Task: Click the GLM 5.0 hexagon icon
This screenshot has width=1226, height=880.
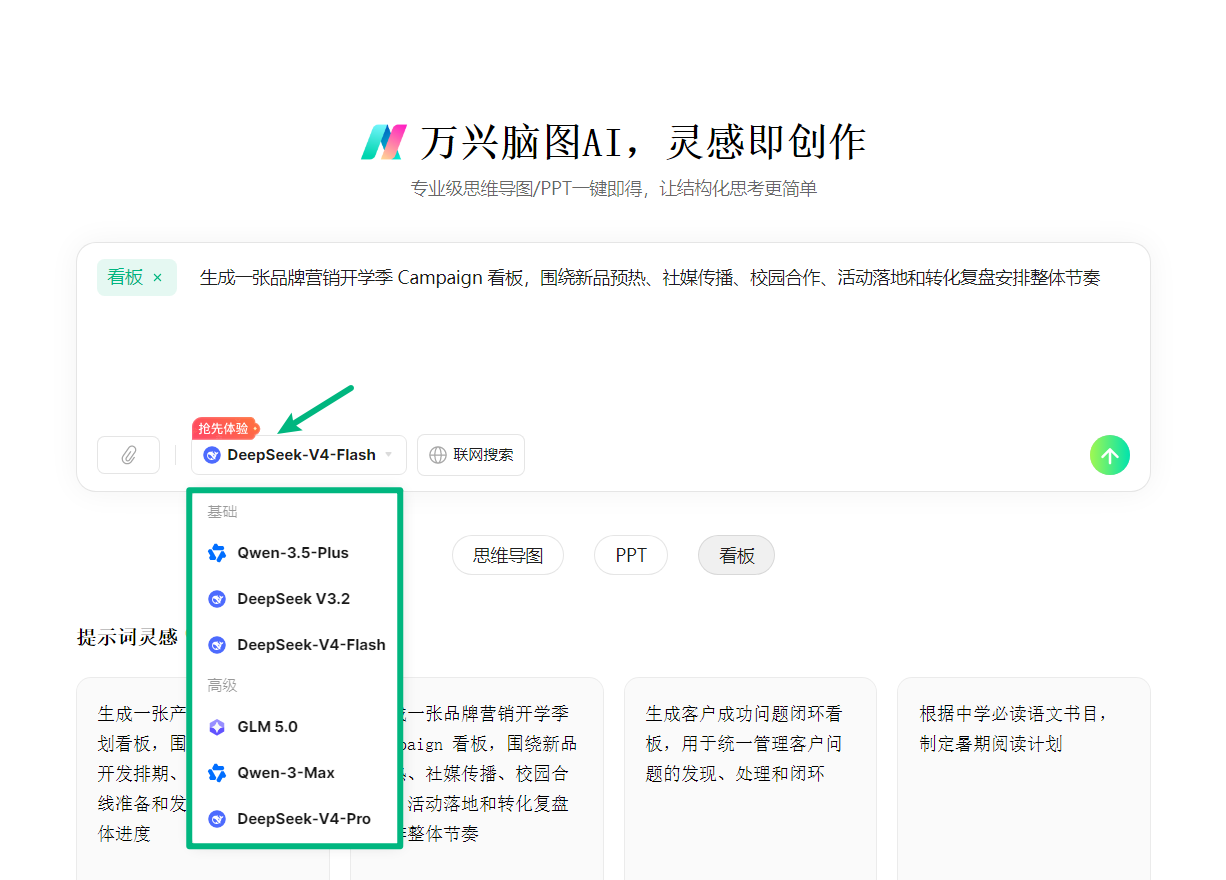Action: click(x=217, y=727)
